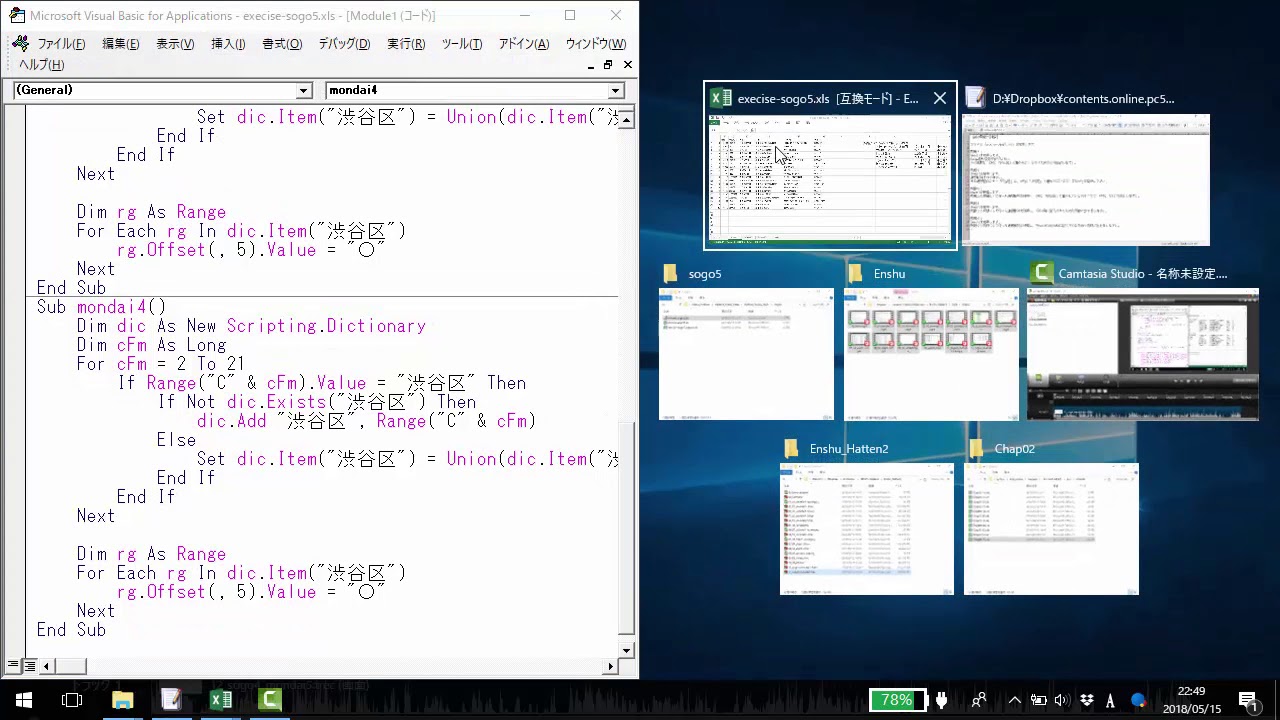1280x720 pixels.
Task: Open the 挿入(I) menu
Action: point(228,44)
